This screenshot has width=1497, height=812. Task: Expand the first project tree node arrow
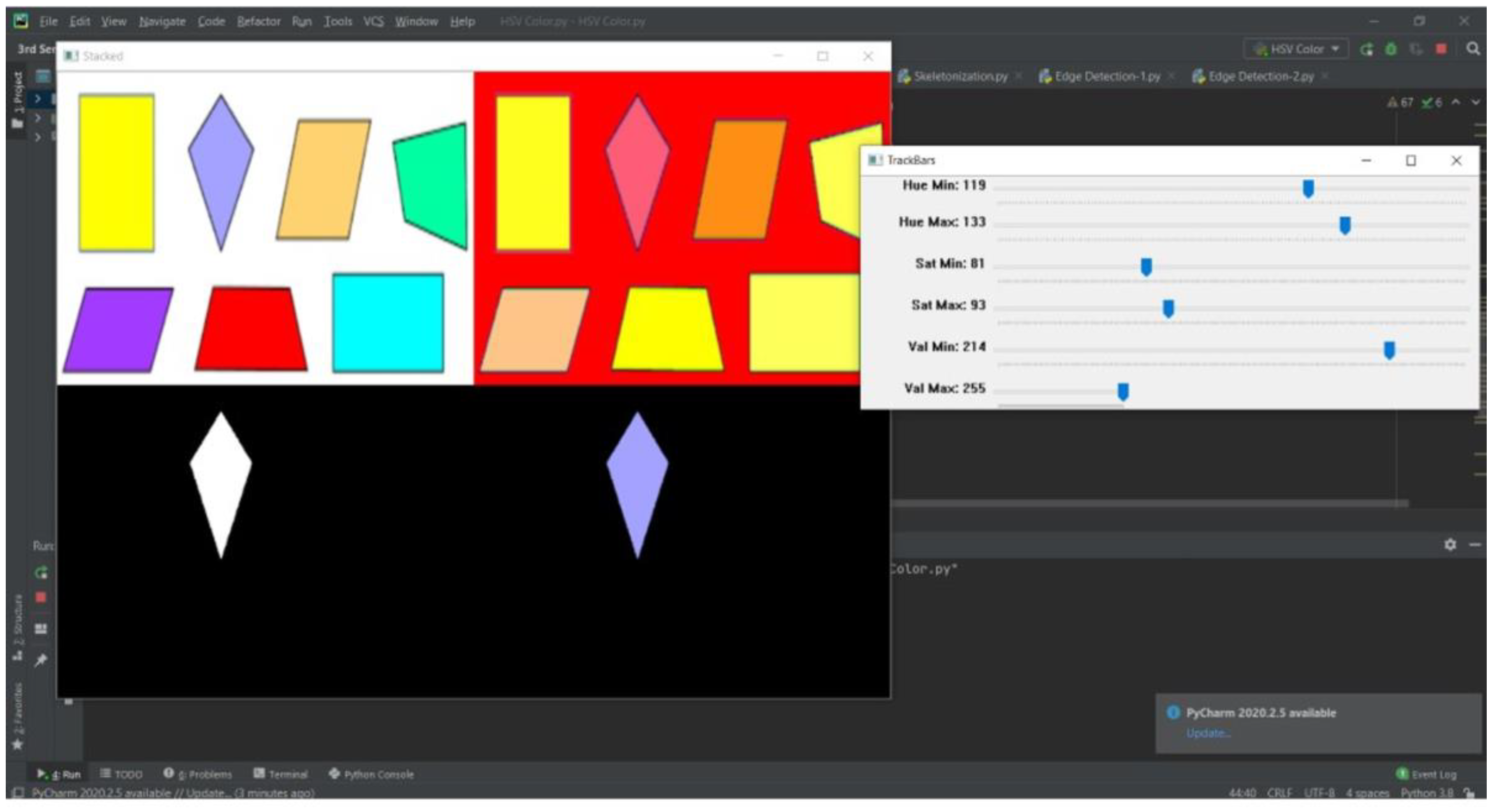click(x=38, y=99)
